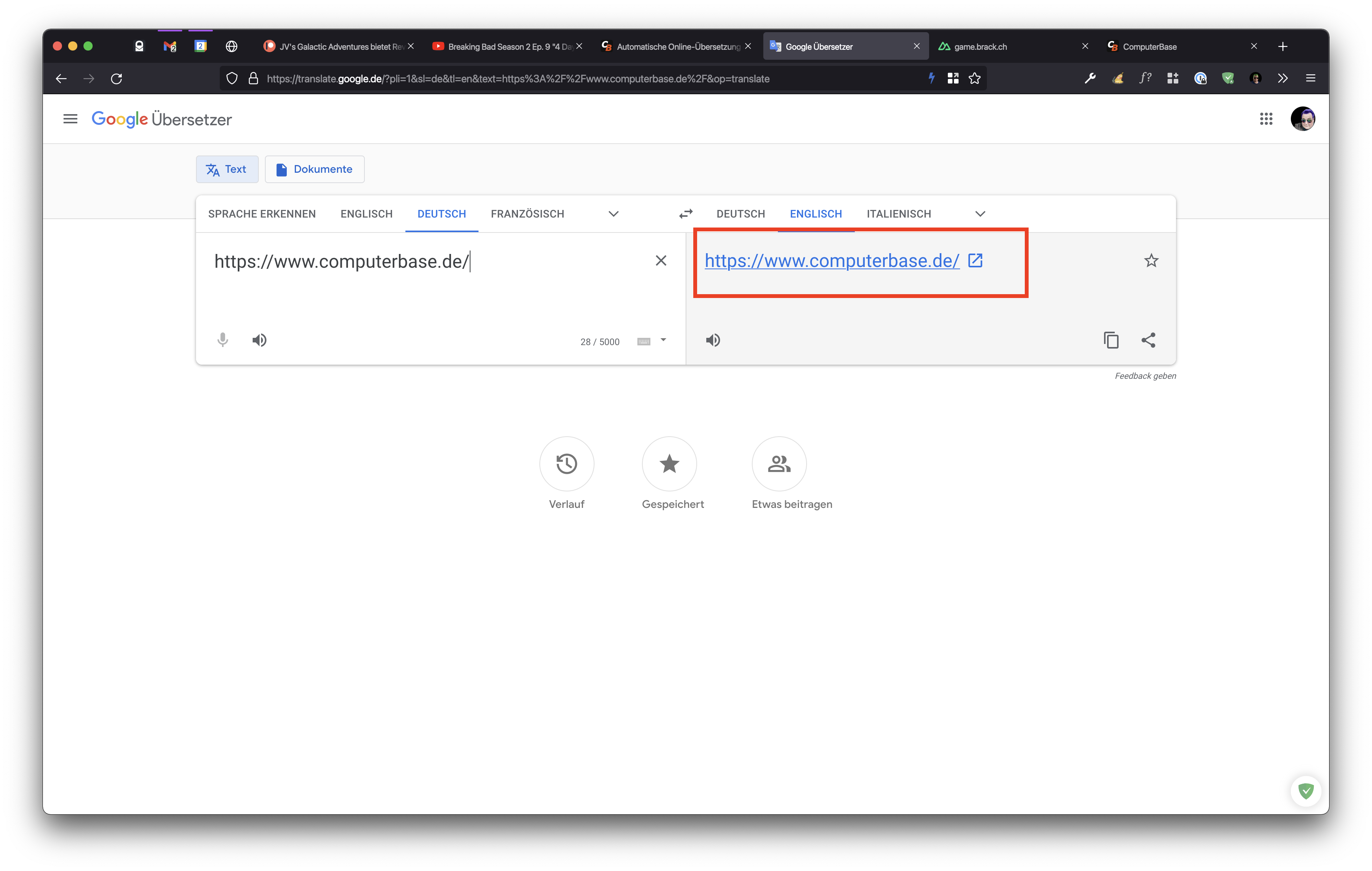1372x871 pixels.
Task: Click the star/favorite icon for translation
Action: point(1152,261)
